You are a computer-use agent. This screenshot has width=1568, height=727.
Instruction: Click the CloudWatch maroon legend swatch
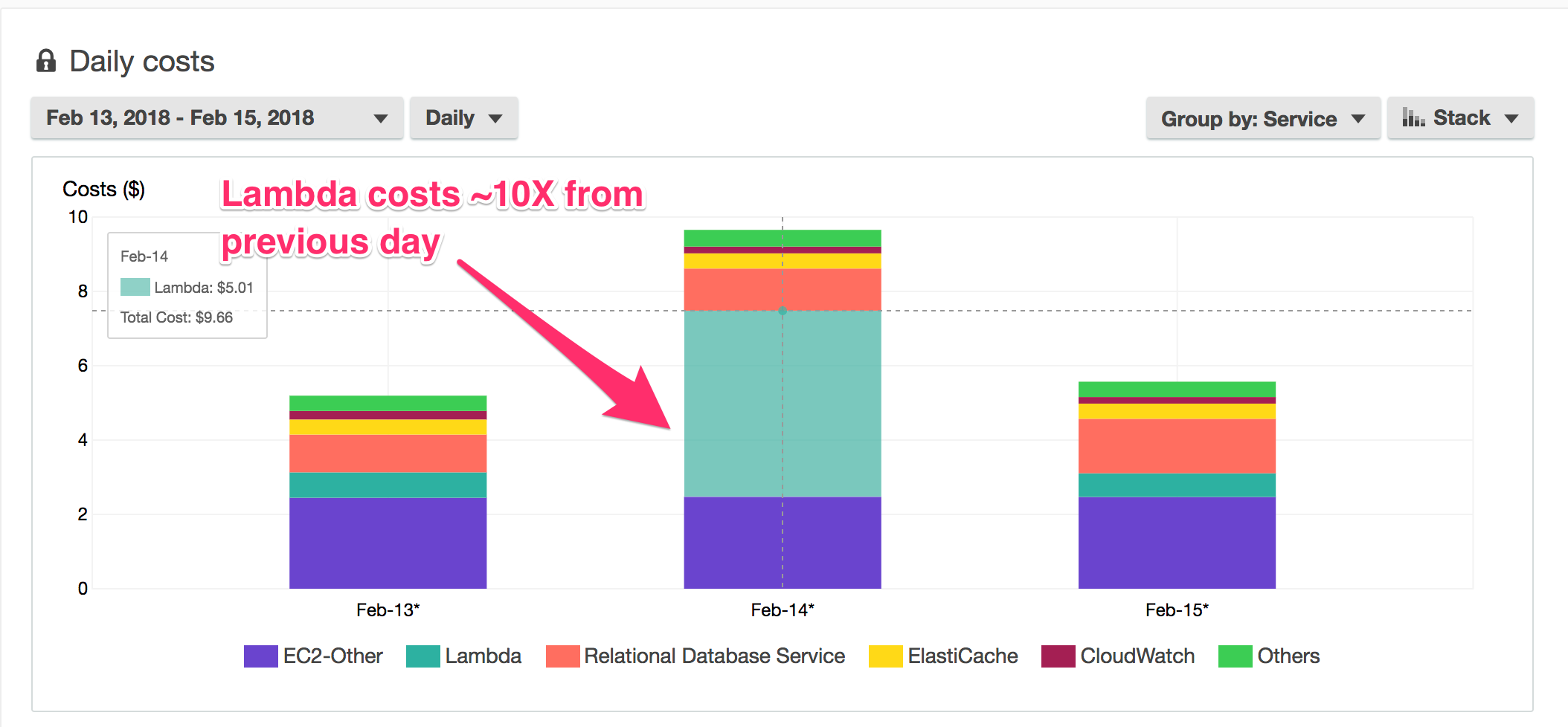(x=1058, y=656)
